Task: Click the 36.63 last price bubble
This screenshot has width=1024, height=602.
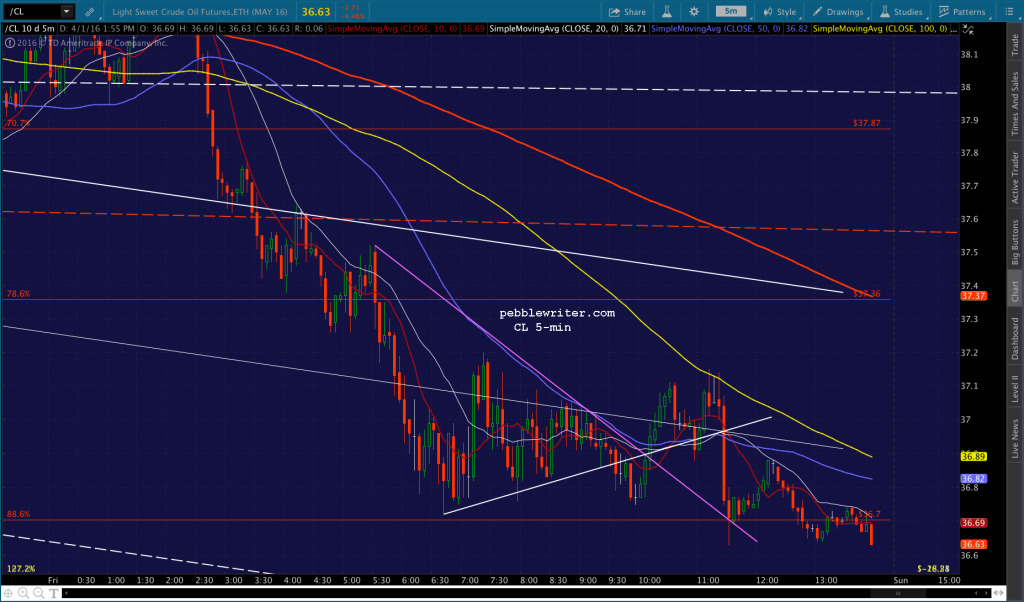Action: [973, 545]
